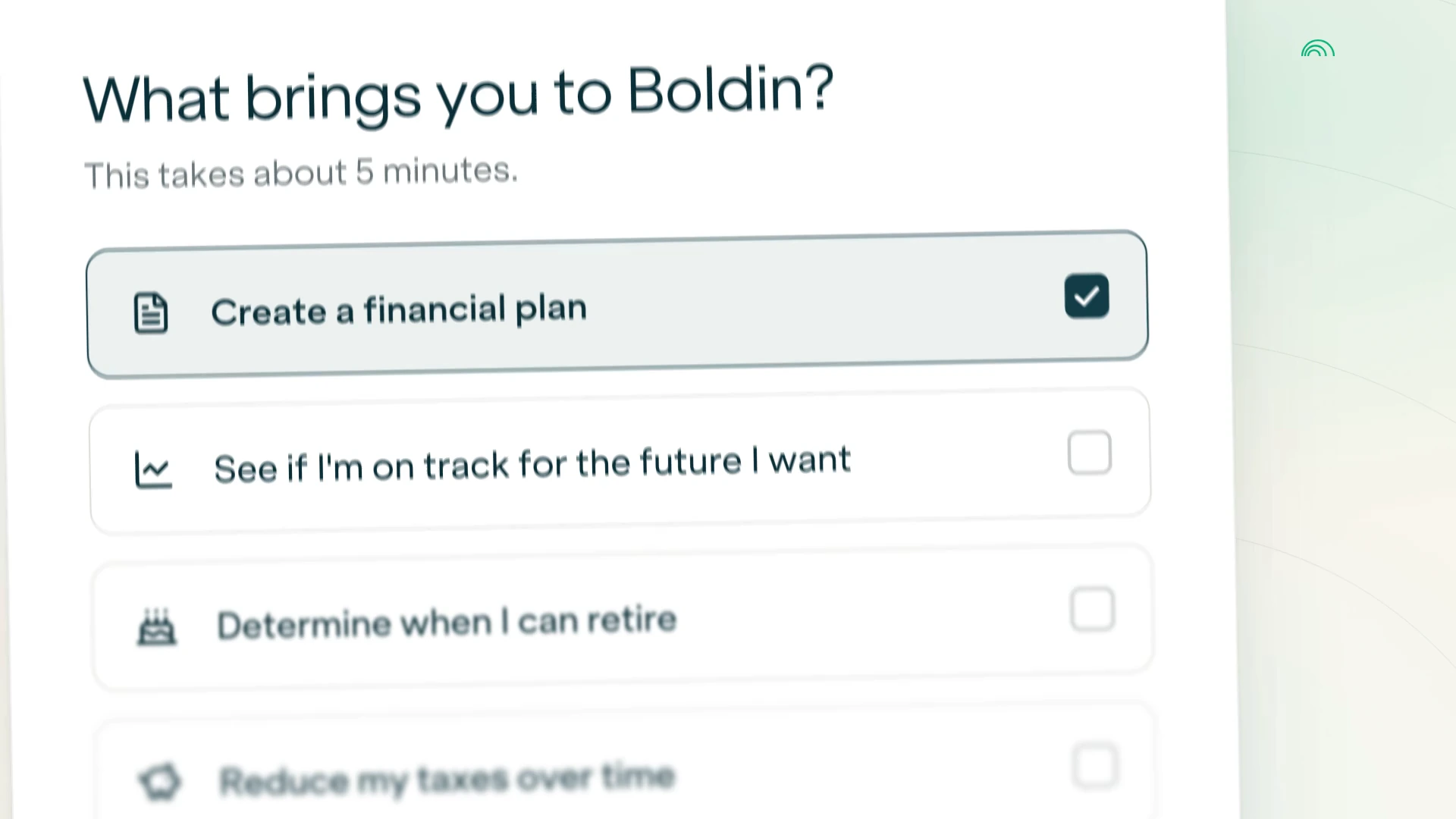Tick the Determine when I can retire checkbox
This screenshot has width=1456, height=819.
pos(1093,609)
